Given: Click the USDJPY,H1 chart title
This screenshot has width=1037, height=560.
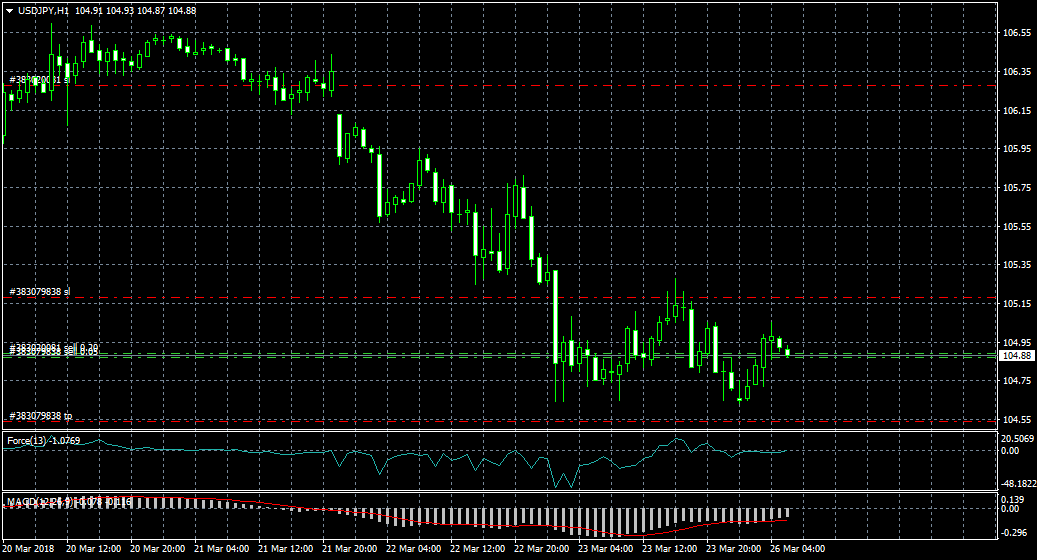Looking at the screenshot, I should (x=44, y=11).
